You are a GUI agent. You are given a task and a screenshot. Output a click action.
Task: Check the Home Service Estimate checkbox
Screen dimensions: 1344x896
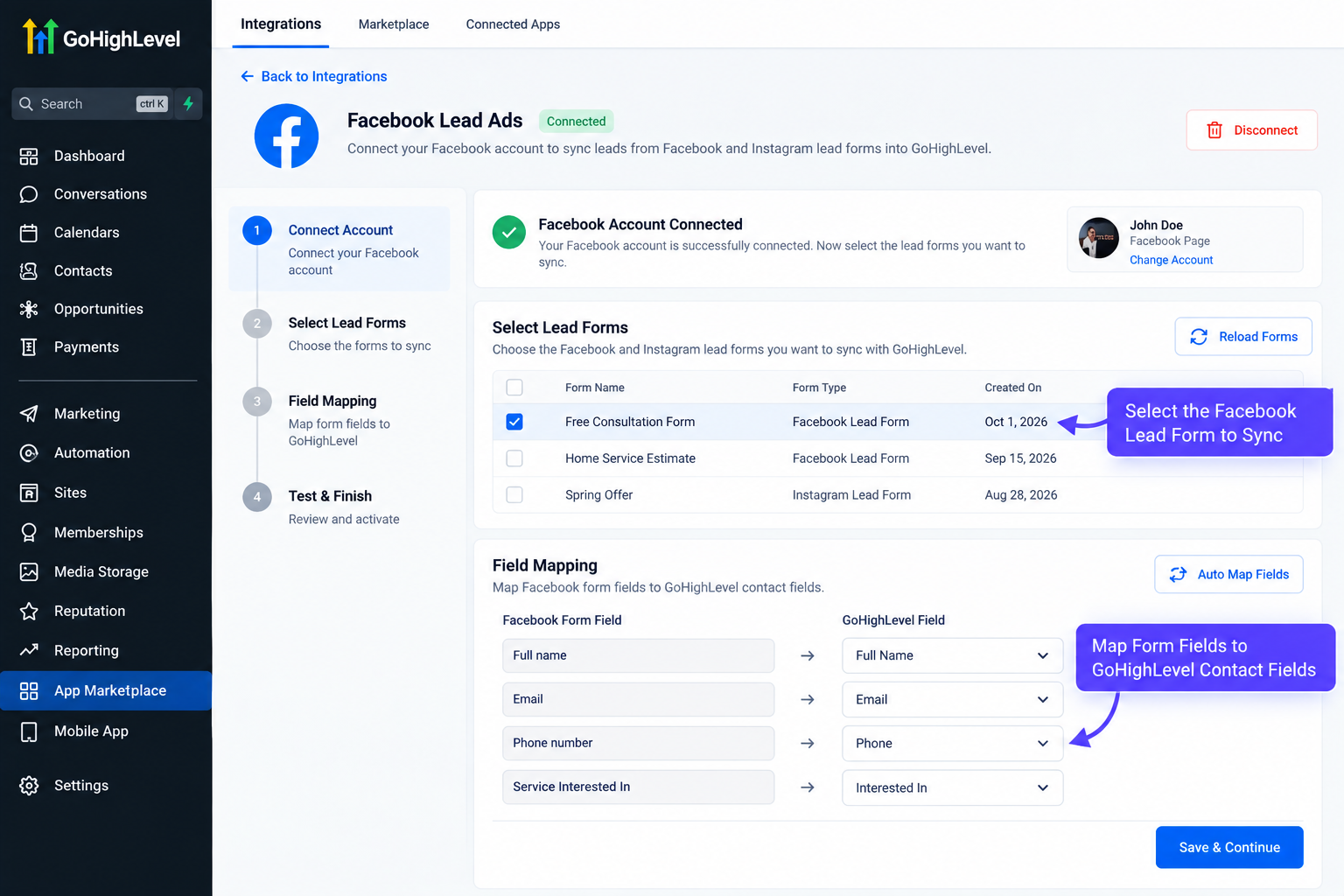point(514,458)
